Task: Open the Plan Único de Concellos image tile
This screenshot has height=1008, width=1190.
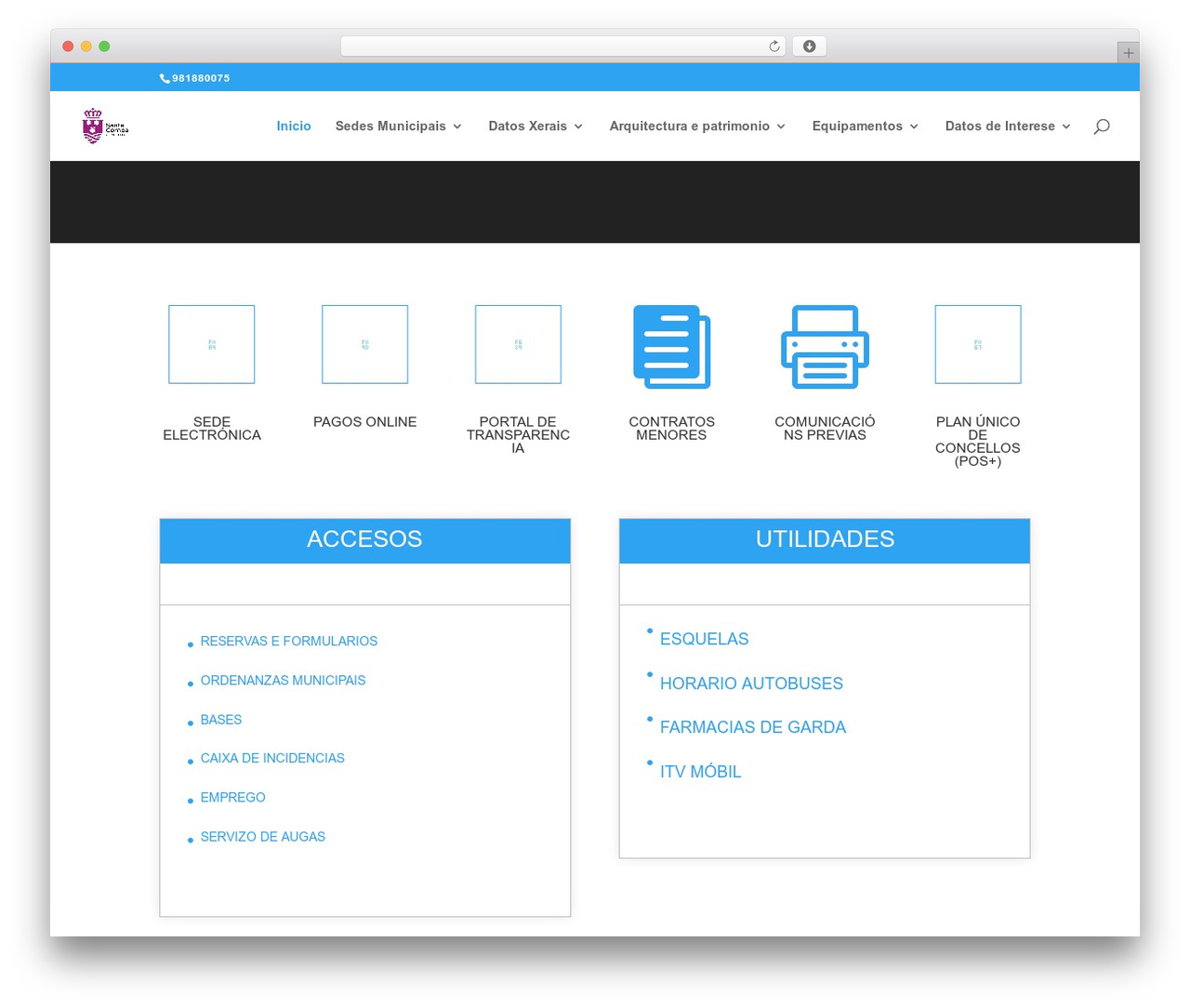Action: (x=978, y=344)
